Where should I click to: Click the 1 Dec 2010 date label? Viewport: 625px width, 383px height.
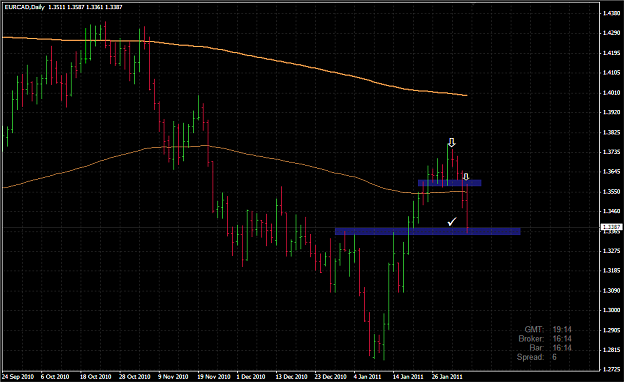point(251,377)
